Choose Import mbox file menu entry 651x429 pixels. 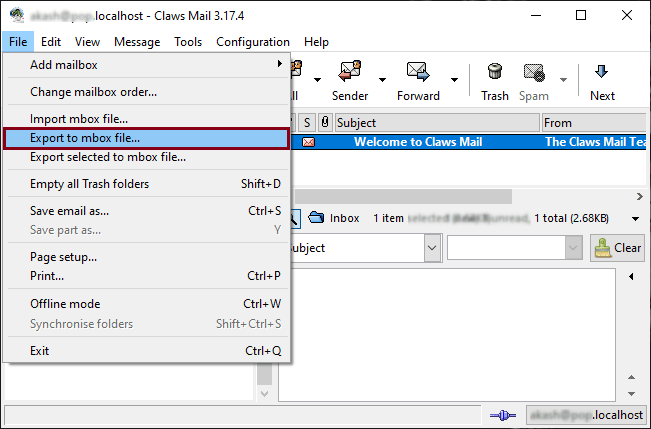[146, 119]
